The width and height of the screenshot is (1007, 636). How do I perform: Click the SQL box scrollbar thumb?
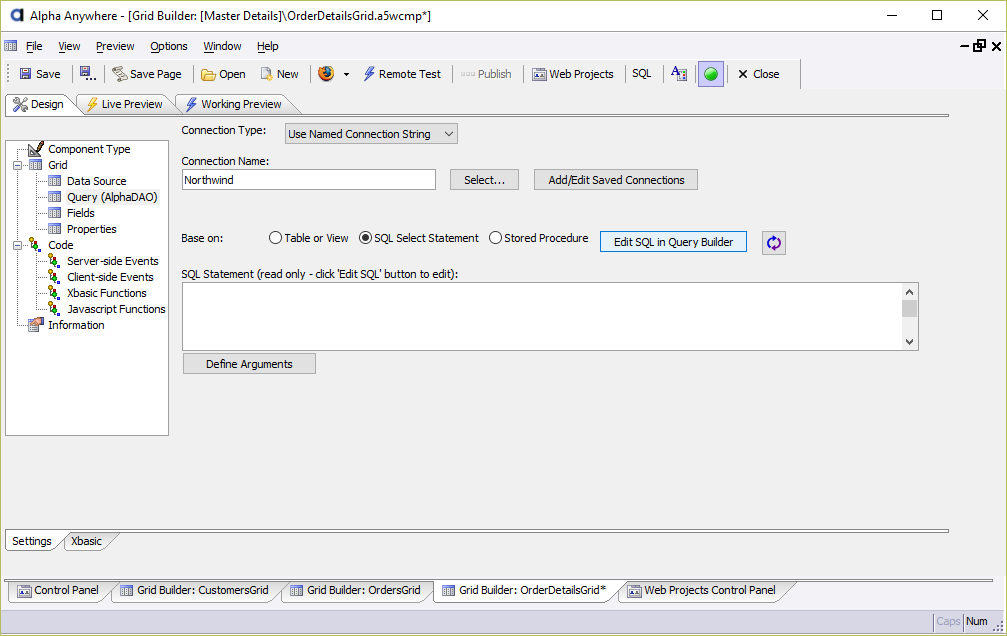909,308
